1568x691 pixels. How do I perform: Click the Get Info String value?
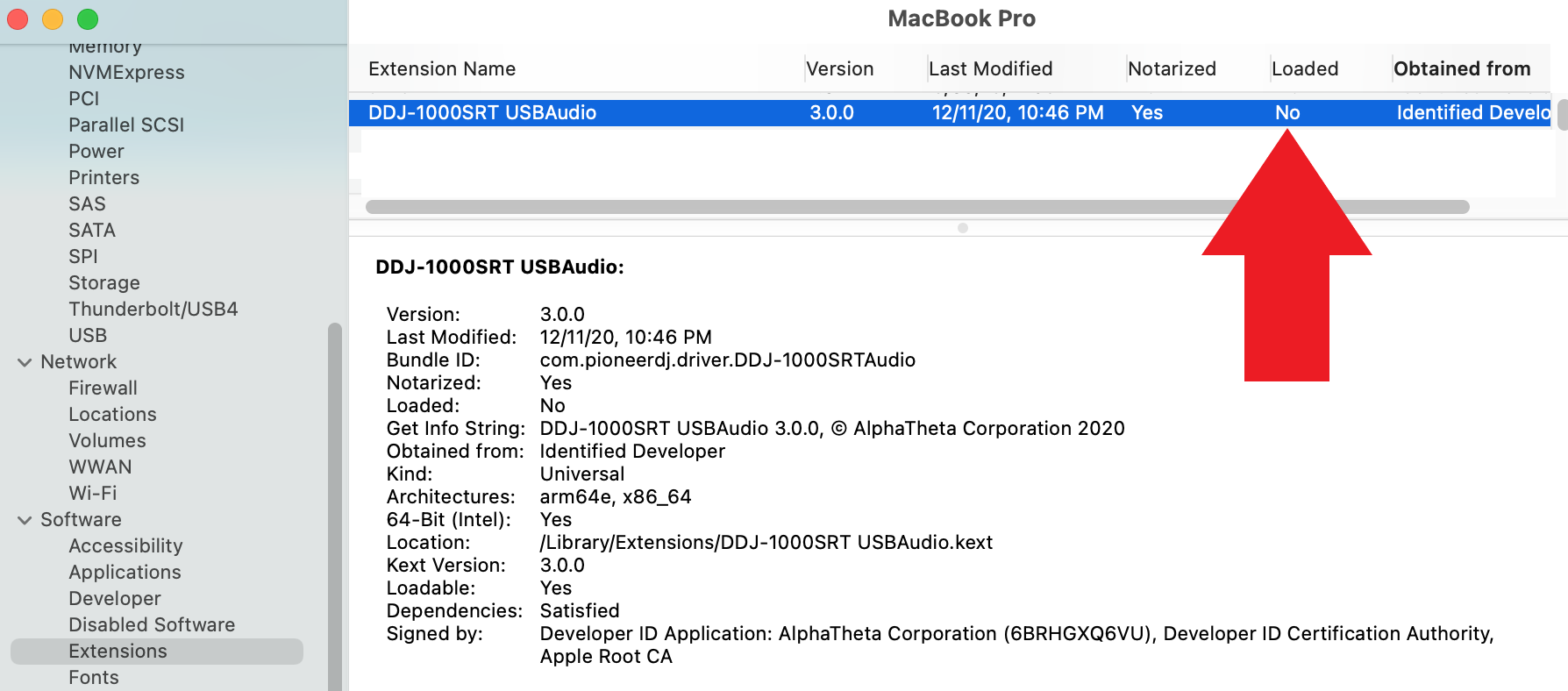[831, 429]
